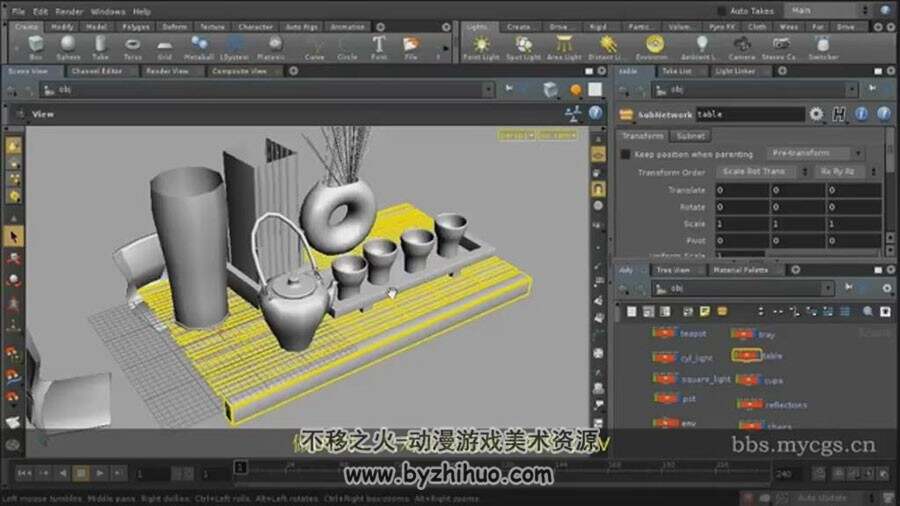Select the Box shelf tool
This screenshot has height=506, width=900.
[x=36, y=47]
